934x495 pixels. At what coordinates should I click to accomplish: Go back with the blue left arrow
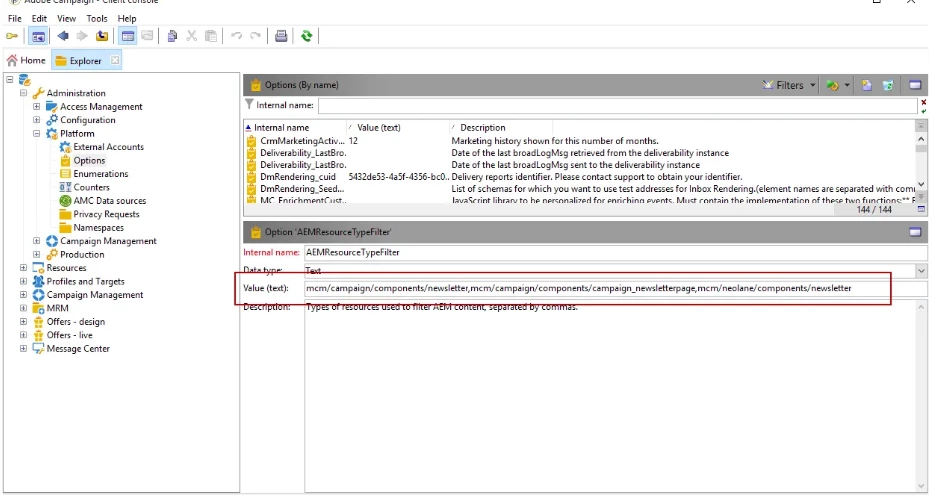pos(63,36)
